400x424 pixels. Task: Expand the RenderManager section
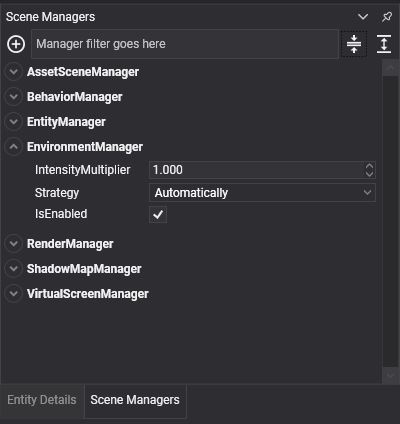(14, 244)
